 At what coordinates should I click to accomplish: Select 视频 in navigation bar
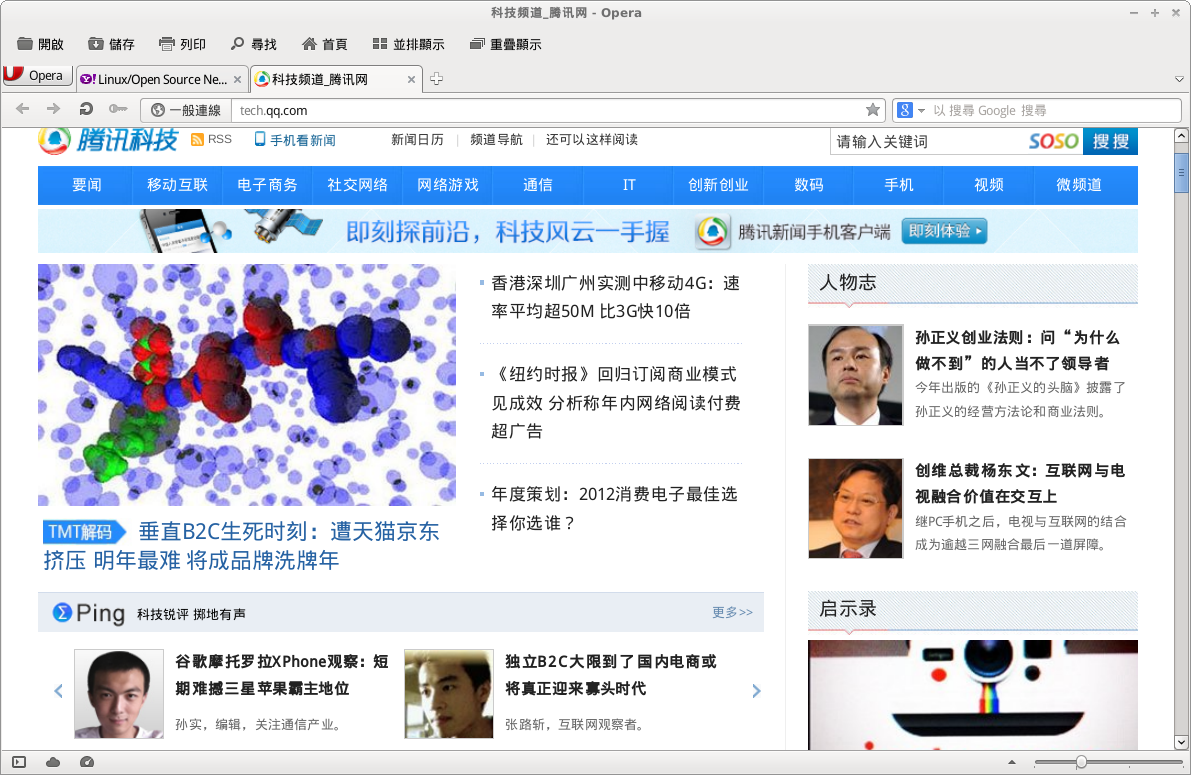989,185
